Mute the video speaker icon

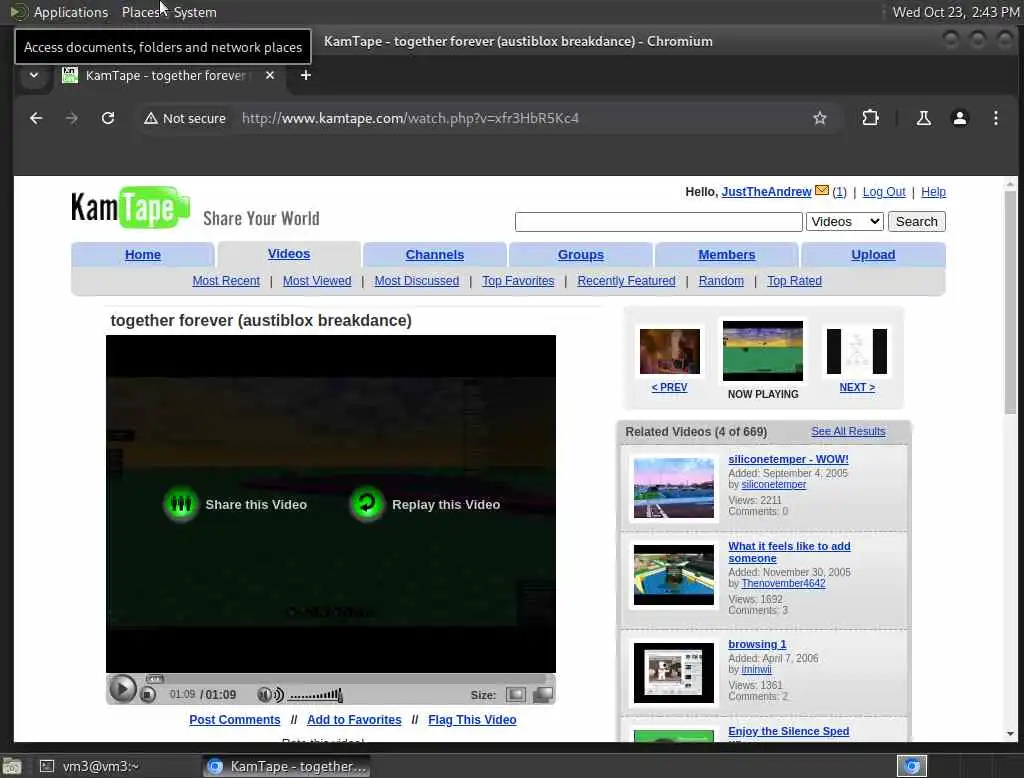270,694
